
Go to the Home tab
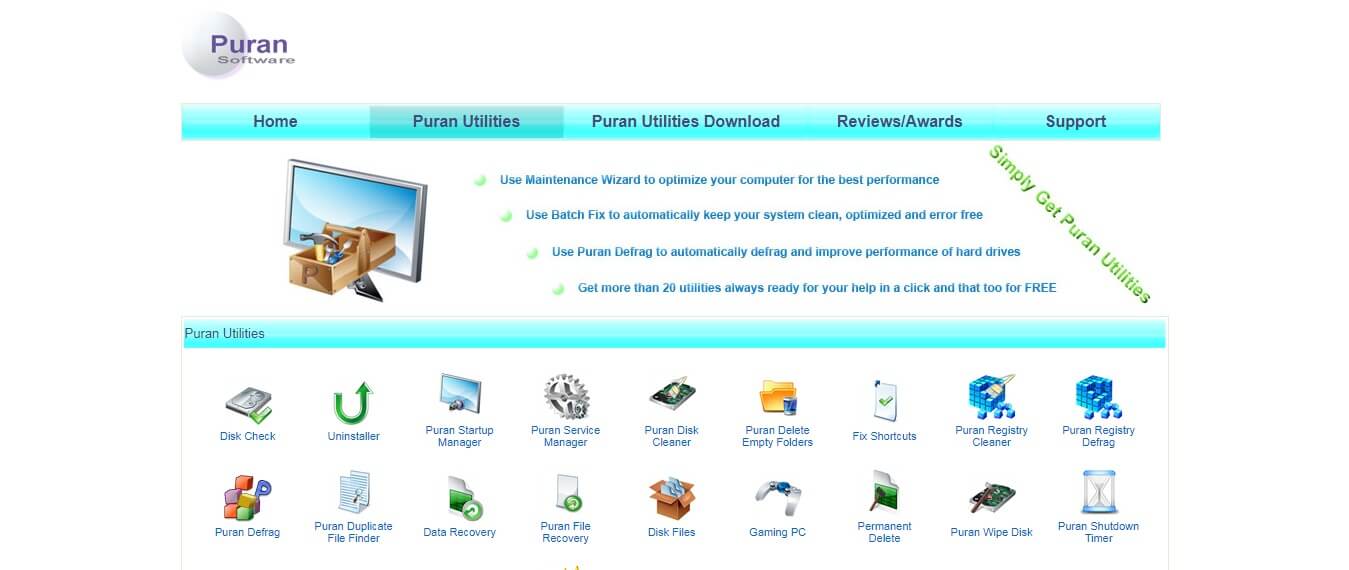coord(275,122)
